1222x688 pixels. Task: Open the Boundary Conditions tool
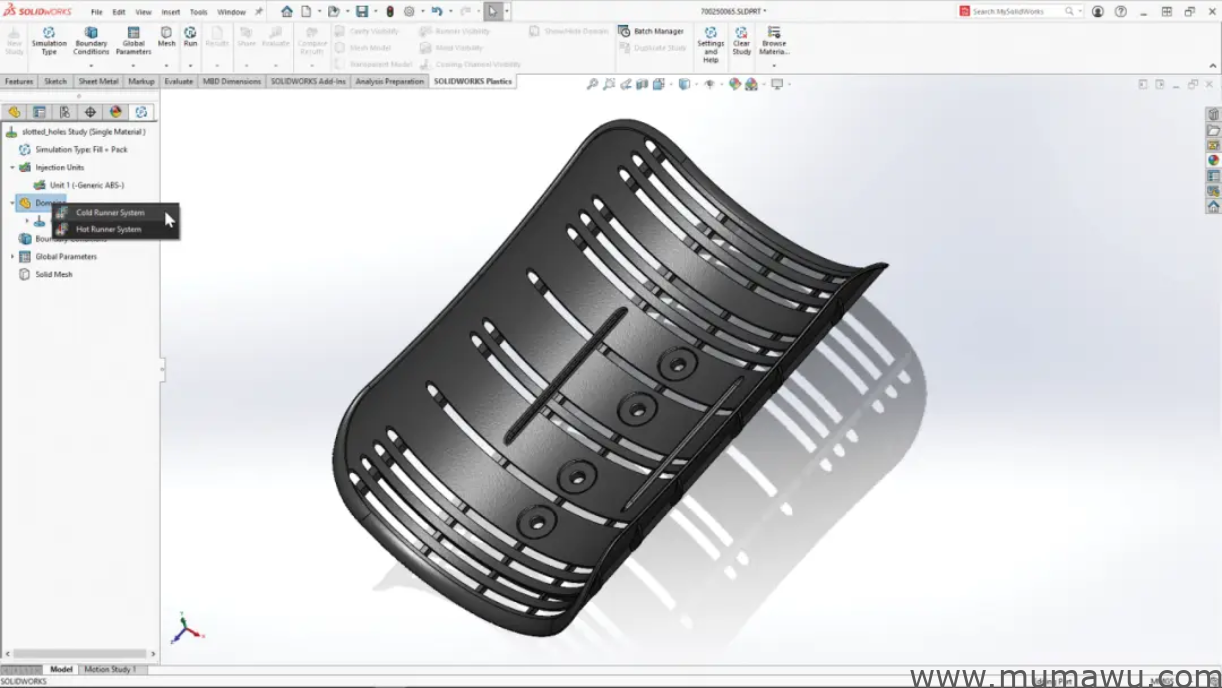(91, 42)
